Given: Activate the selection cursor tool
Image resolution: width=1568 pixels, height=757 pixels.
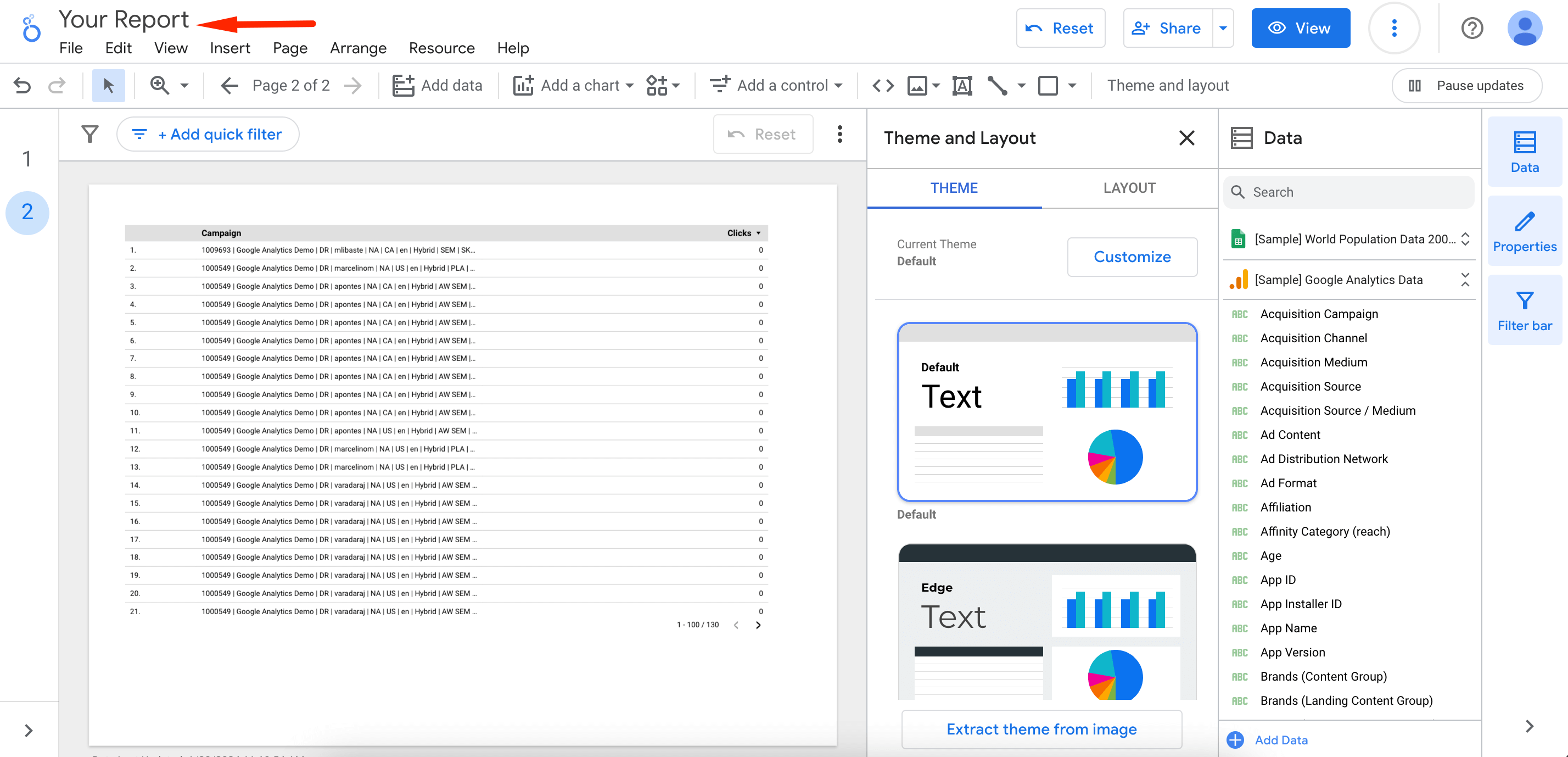Looking at the screenshot, I should (108, 85).
